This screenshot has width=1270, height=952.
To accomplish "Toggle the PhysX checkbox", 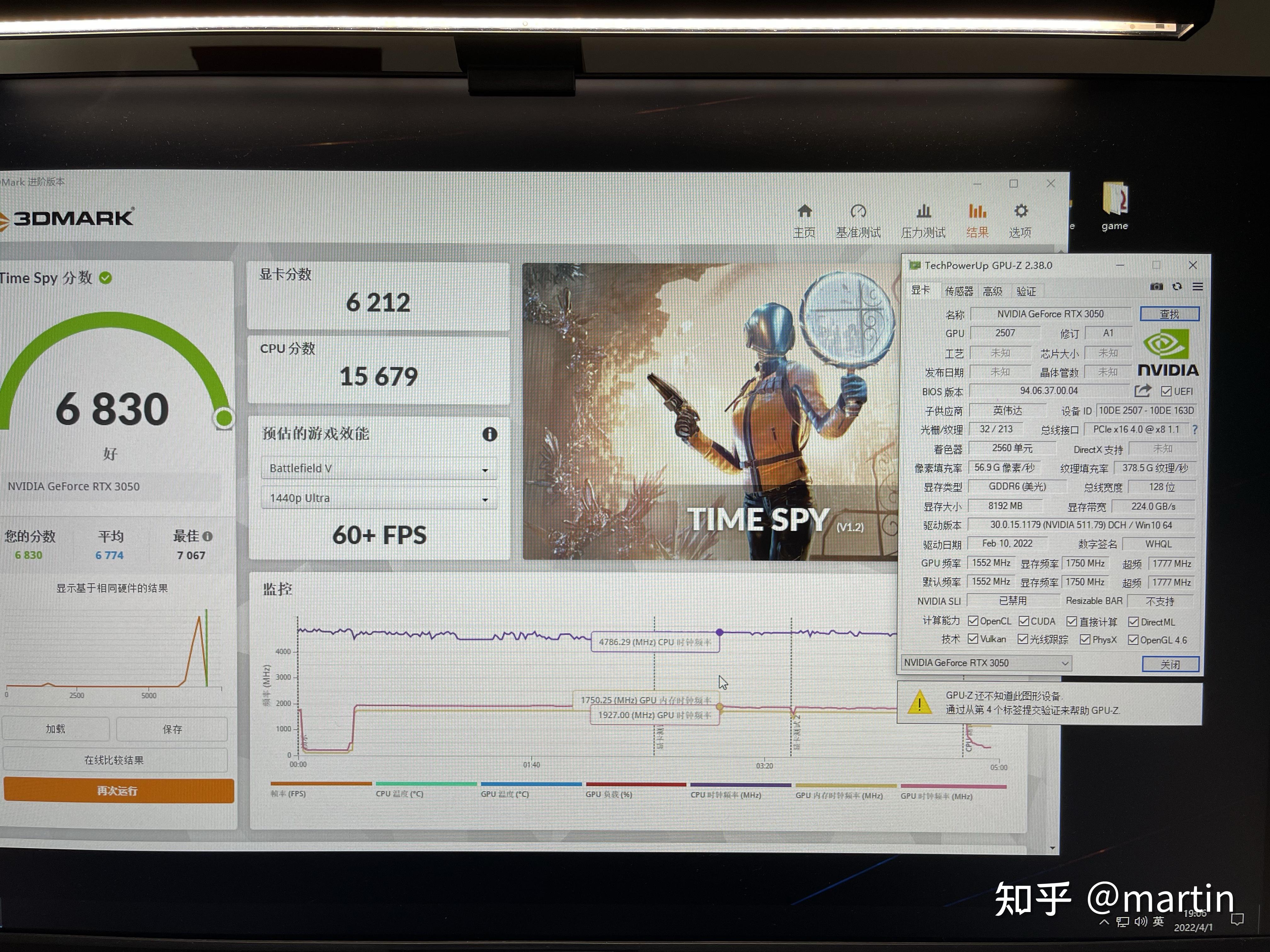I will [x=1085, y=639].
